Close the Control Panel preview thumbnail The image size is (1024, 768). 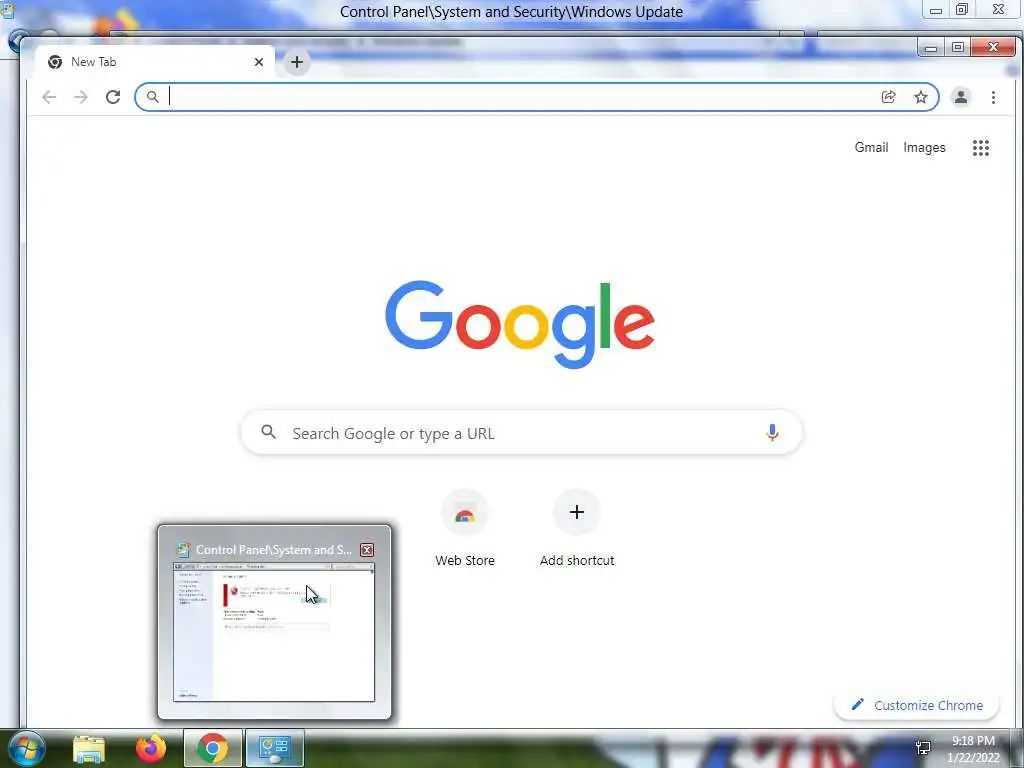pos(367,550)
